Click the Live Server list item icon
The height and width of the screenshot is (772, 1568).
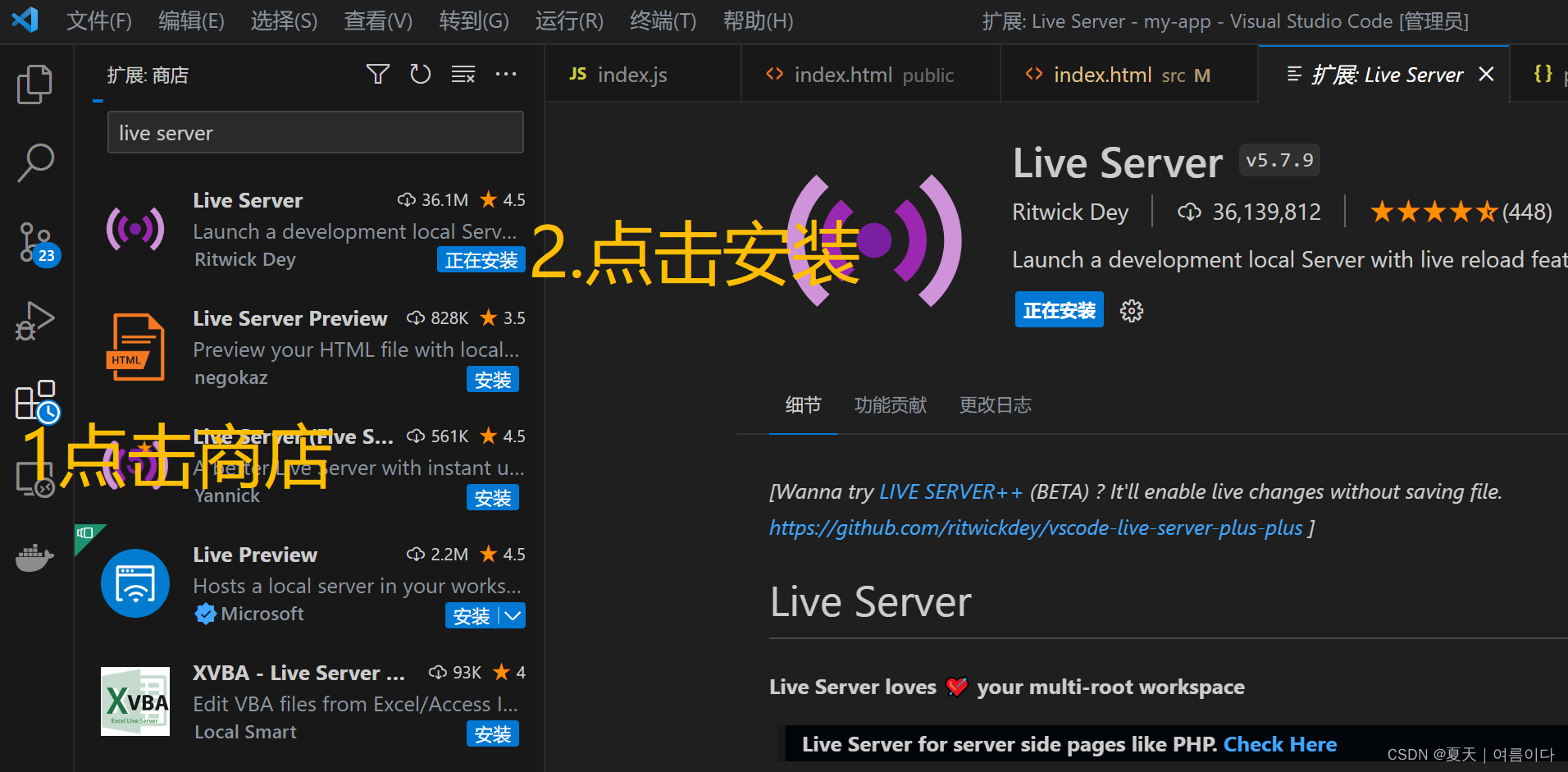(135, 229)
